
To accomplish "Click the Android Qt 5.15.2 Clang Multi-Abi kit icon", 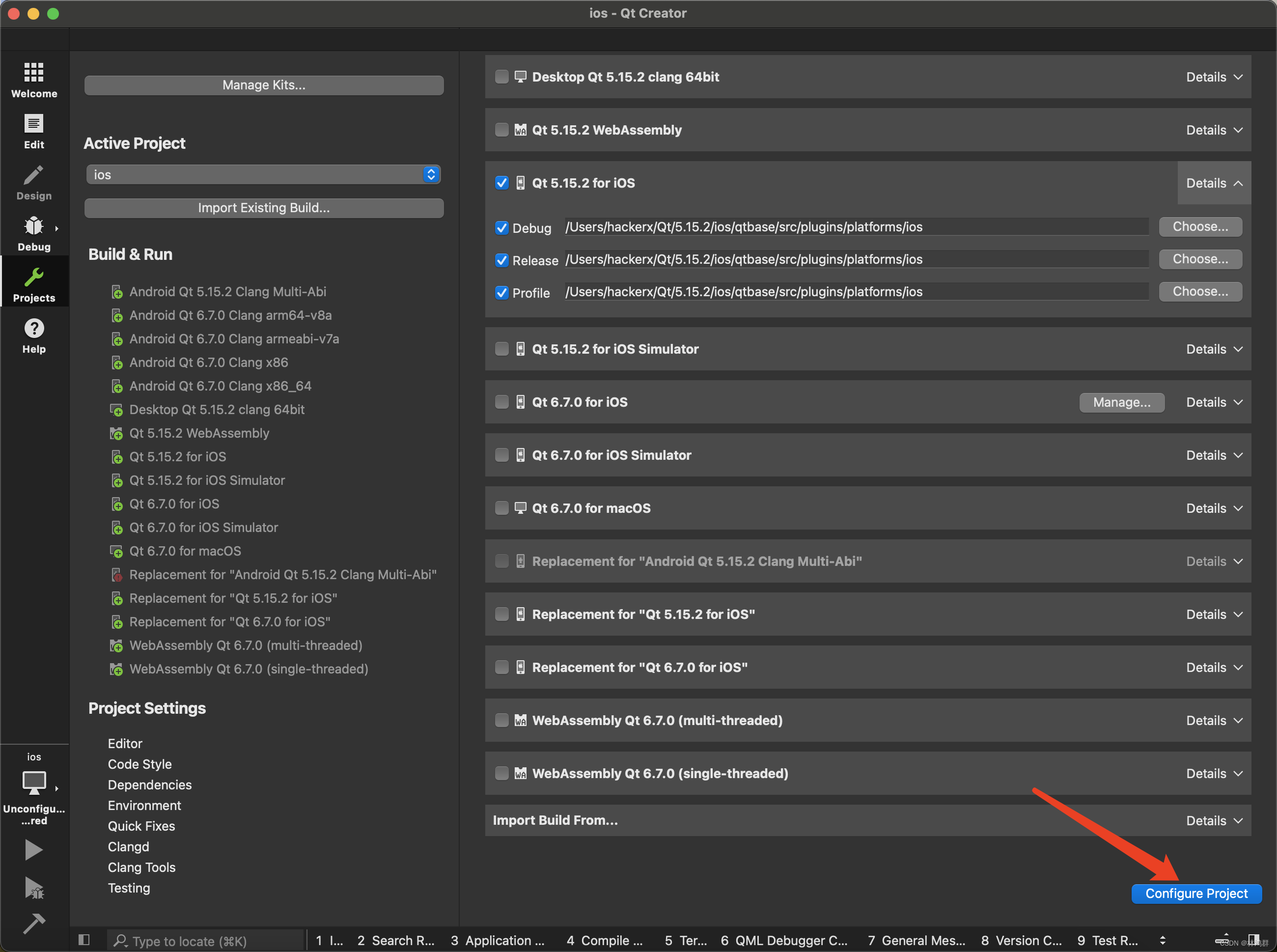I will (117, 292).
